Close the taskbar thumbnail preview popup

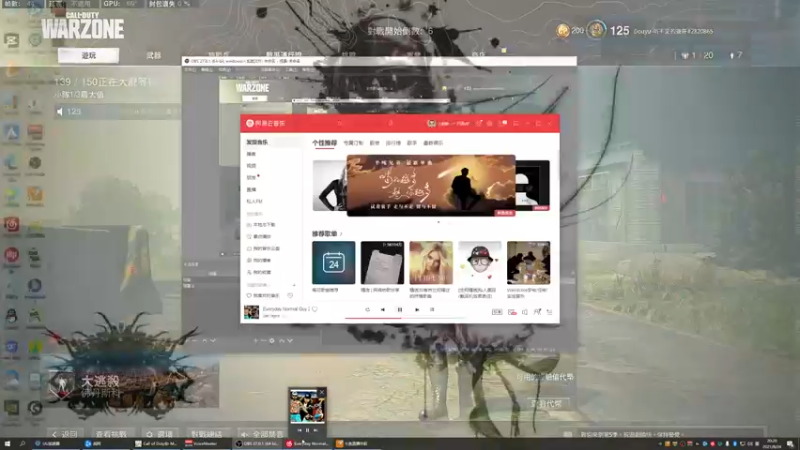(322, 392)
